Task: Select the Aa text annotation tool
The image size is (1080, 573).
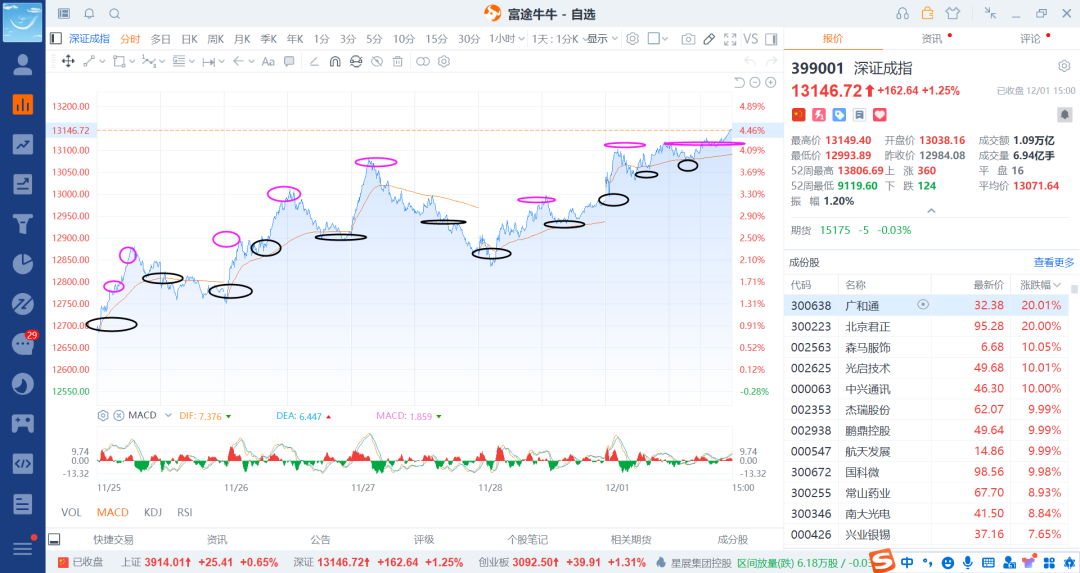Action: click(268, 61)
